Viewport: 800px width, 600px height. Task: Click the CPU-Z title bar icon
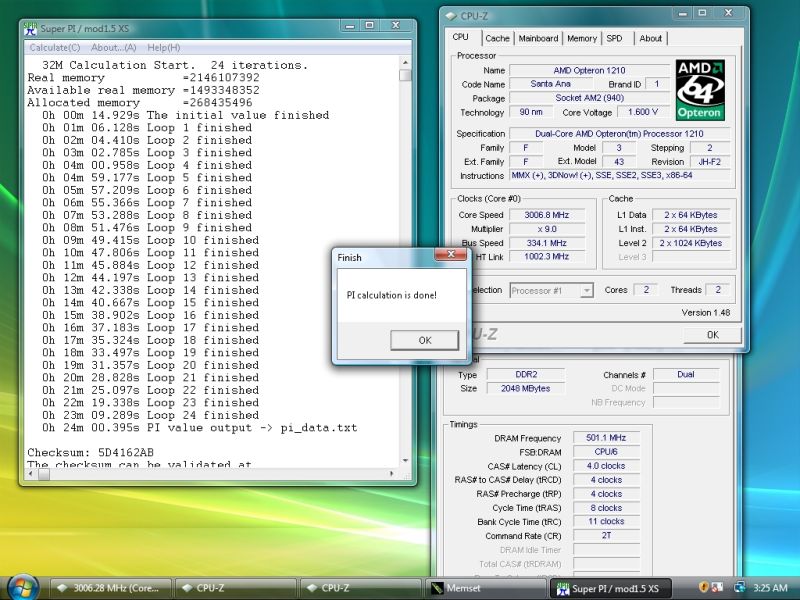[x=450, y=16]
